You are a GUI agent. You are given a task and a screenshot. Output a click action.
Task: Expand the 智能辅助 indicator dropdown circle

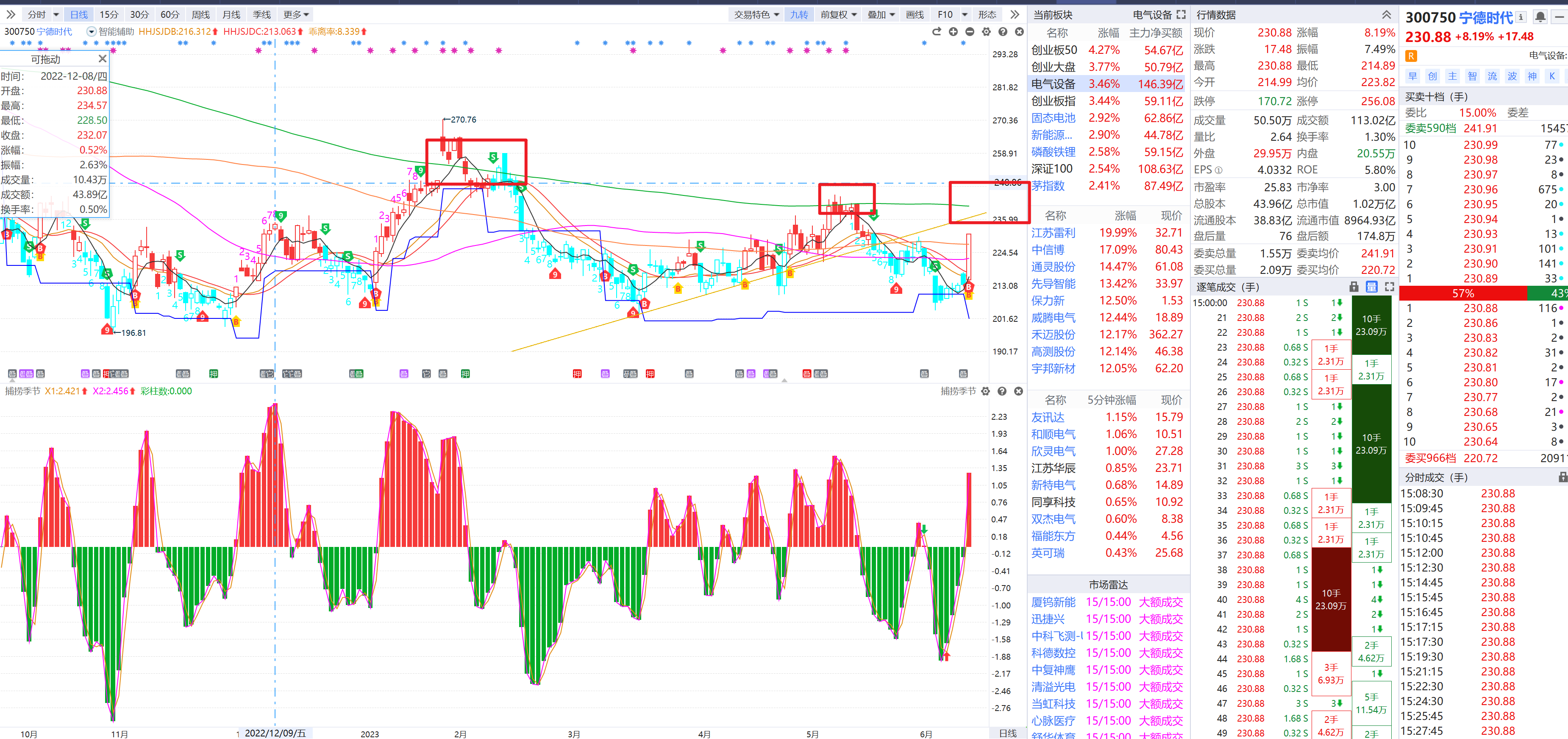[x=91, y=32]
